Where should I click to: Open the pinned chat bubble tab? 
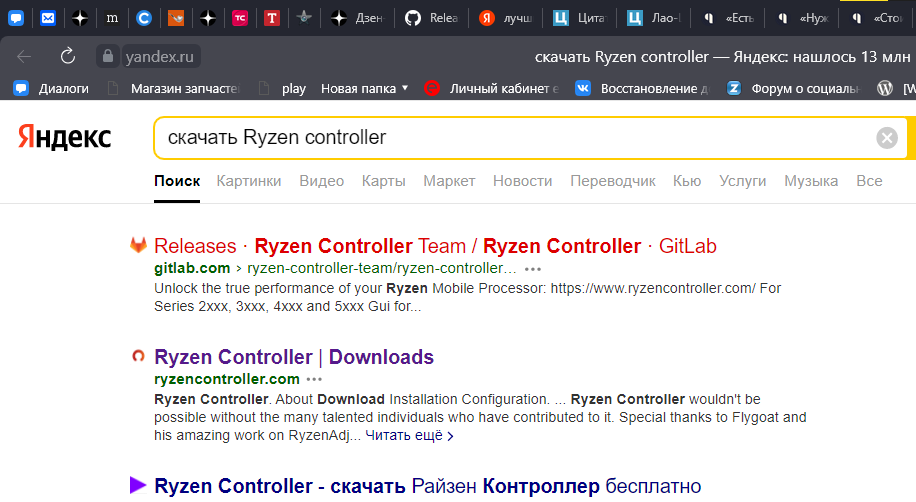click(x=16, y=18)
